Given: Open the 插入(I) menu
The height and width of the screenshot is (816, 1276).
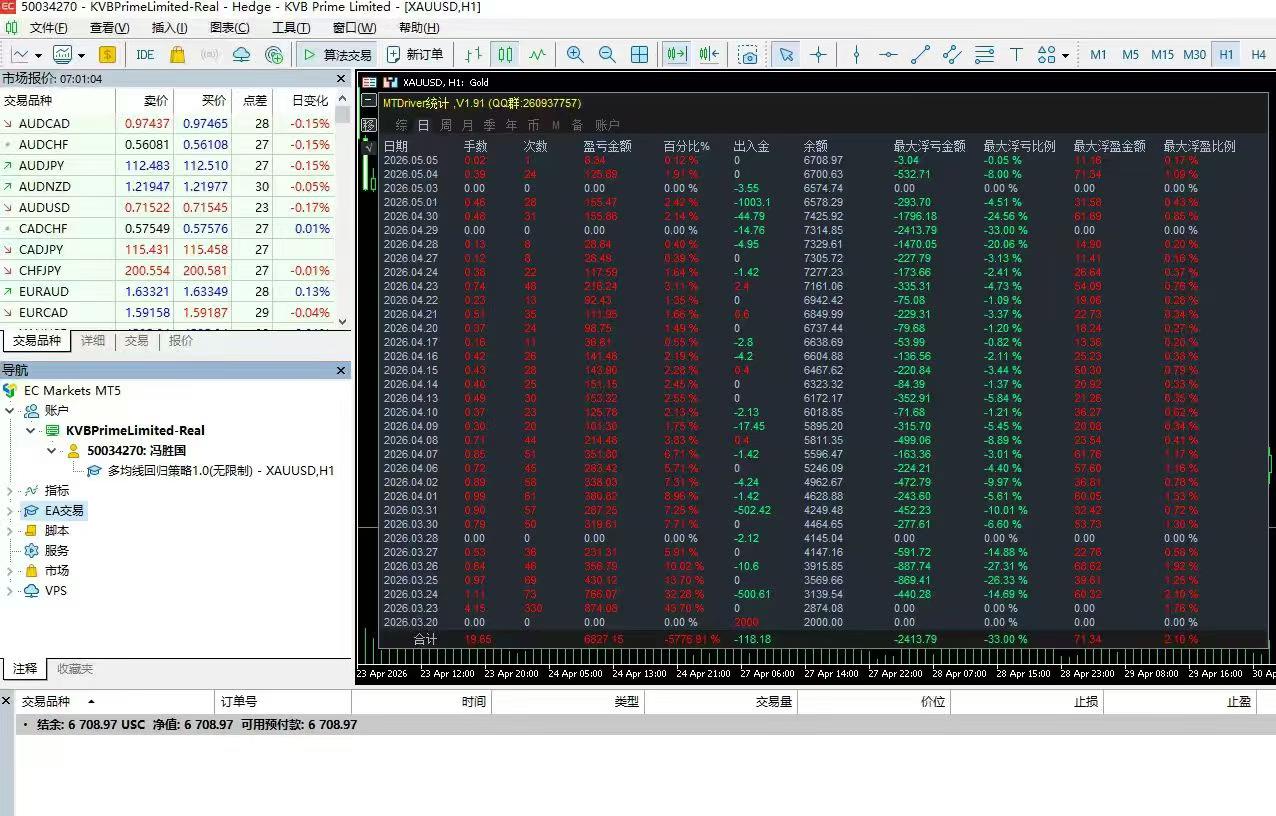Looking at the screenshot, I should click(169, 28).
